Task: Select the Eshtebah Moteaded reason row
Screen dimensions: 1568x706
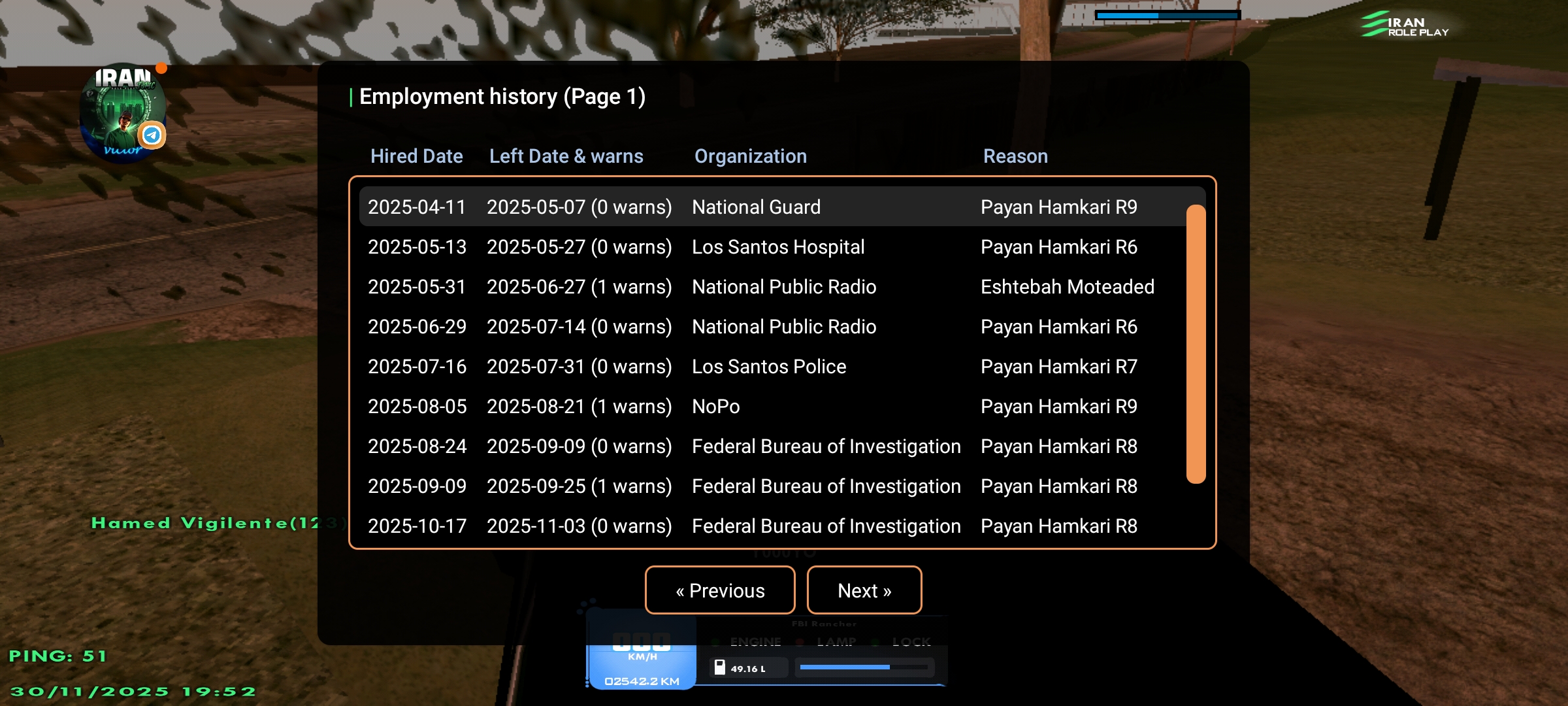Action: click(1066, 287)
